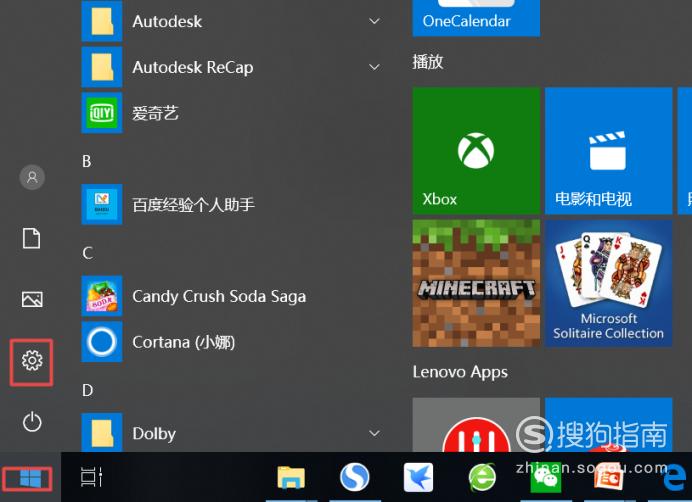The width and height of the screenshot is (692, 502).
Task: Launch the Minecraft tile
Action: pos(476,283)
